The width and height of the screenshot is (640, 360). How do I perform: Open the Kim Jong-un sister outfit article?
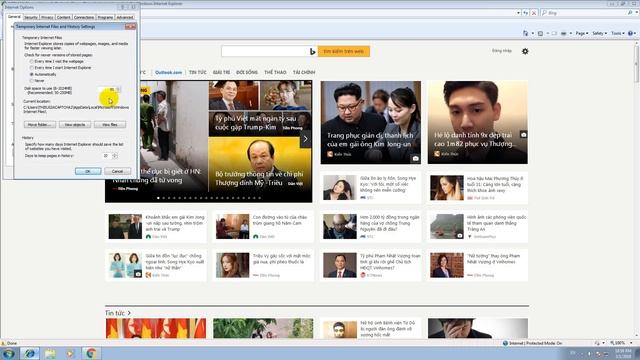pyautogui.click(x=371, y=122)
